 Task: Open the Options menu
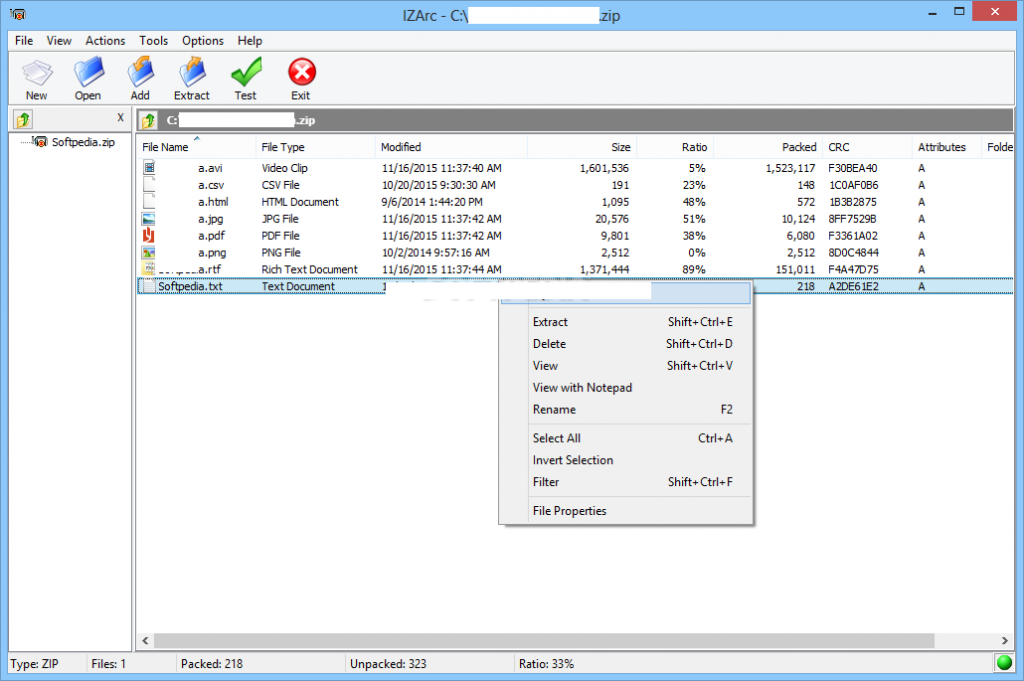click(x=202, y=40)
